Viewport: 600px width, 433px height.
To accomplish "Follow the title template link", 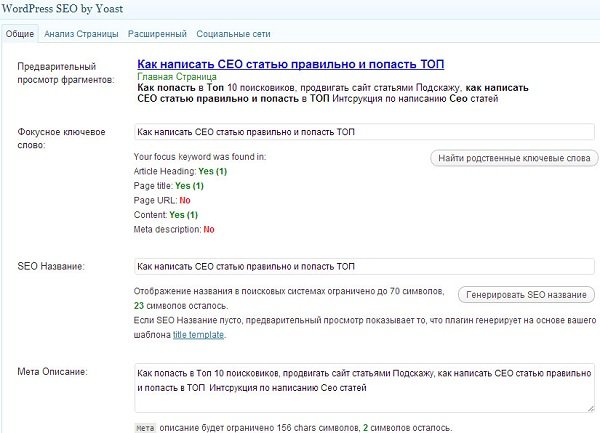I will pyautogui.click(x=198, y=335).
